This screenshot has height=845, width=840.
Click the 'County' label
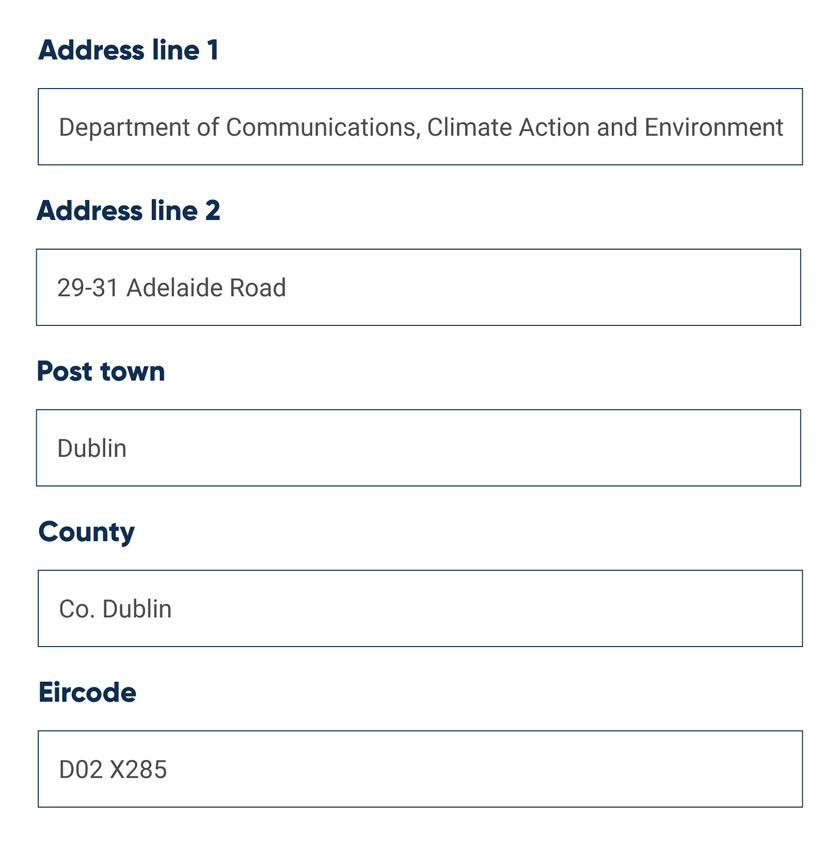[86, 532]
